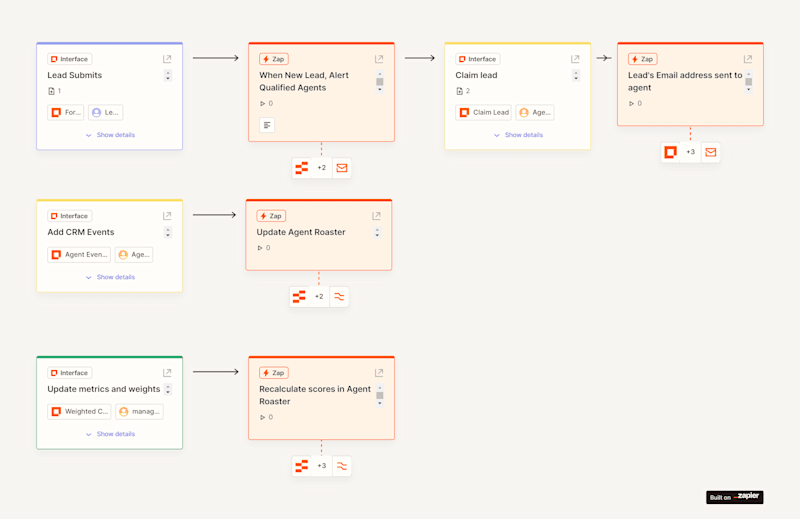Show details of Claim lead interface

[518, 135]
